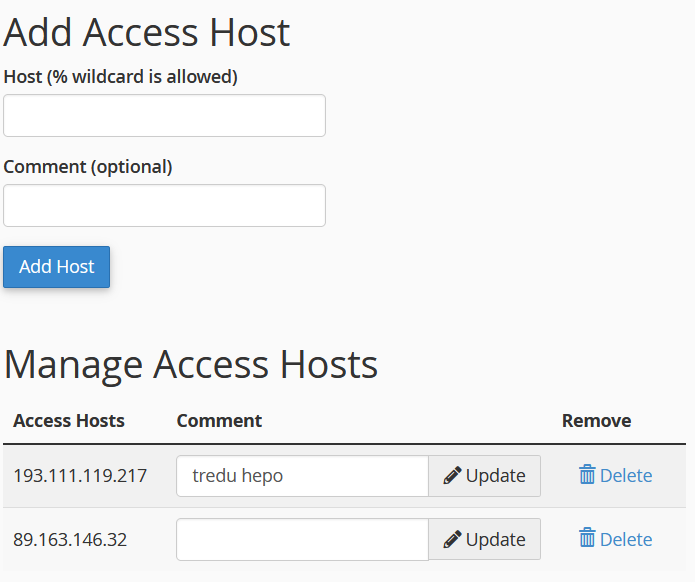Click Delete link text for 89.163.146.32

pyautogui.click(x=626, y=540)
